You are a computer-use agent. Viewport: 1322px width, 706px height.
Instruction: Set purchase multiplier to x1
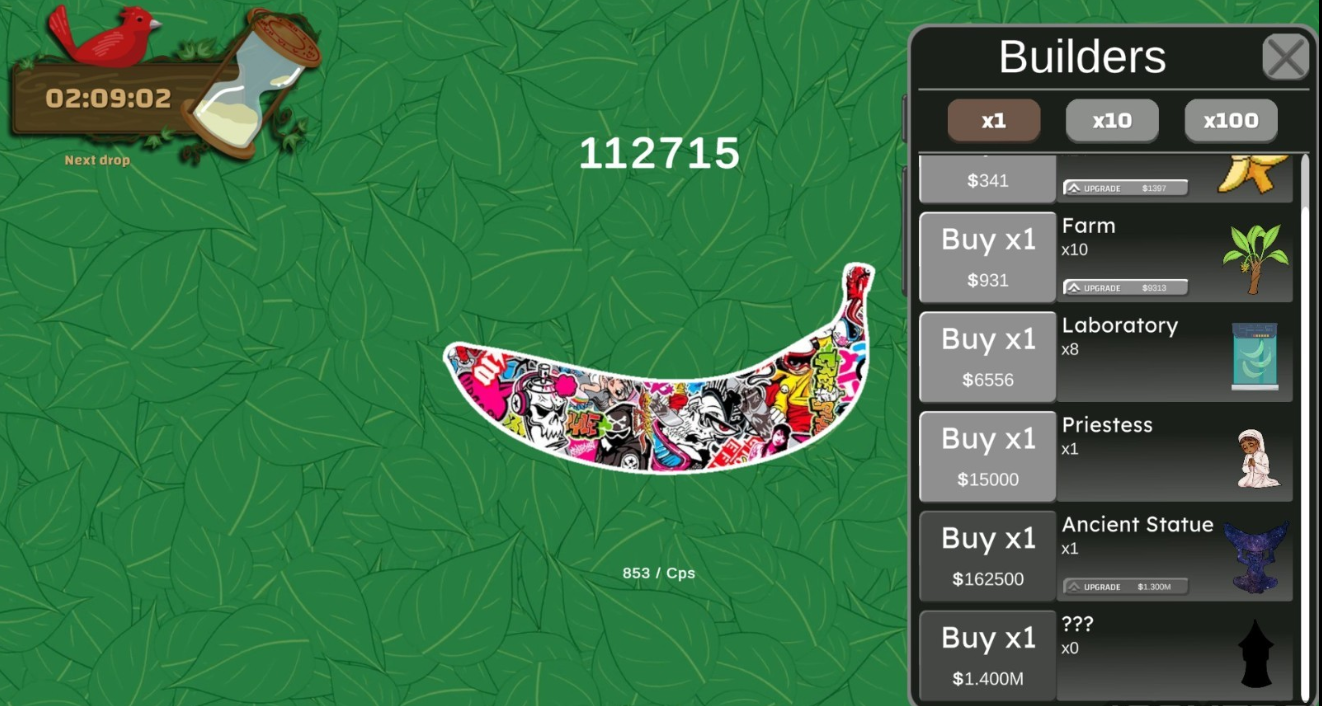point(994,121)
